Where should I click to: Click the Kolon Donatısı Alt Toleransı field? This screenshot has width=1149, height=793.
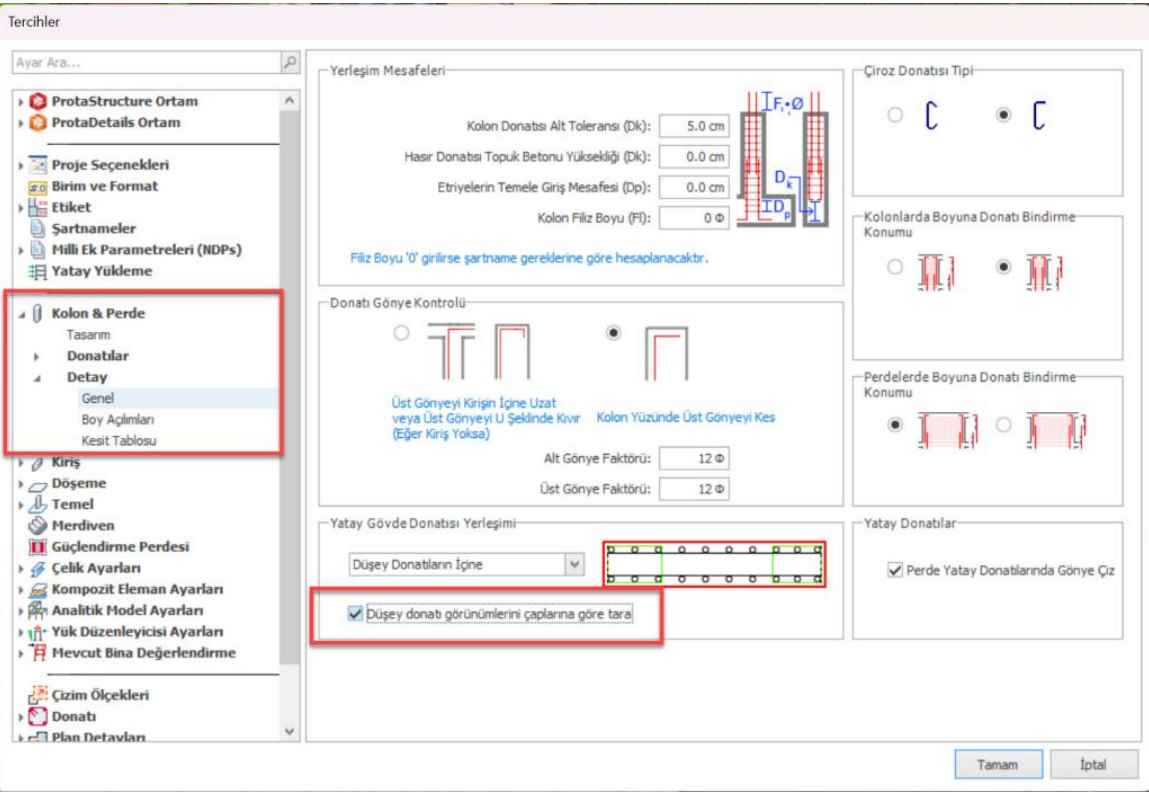(693, 127)
